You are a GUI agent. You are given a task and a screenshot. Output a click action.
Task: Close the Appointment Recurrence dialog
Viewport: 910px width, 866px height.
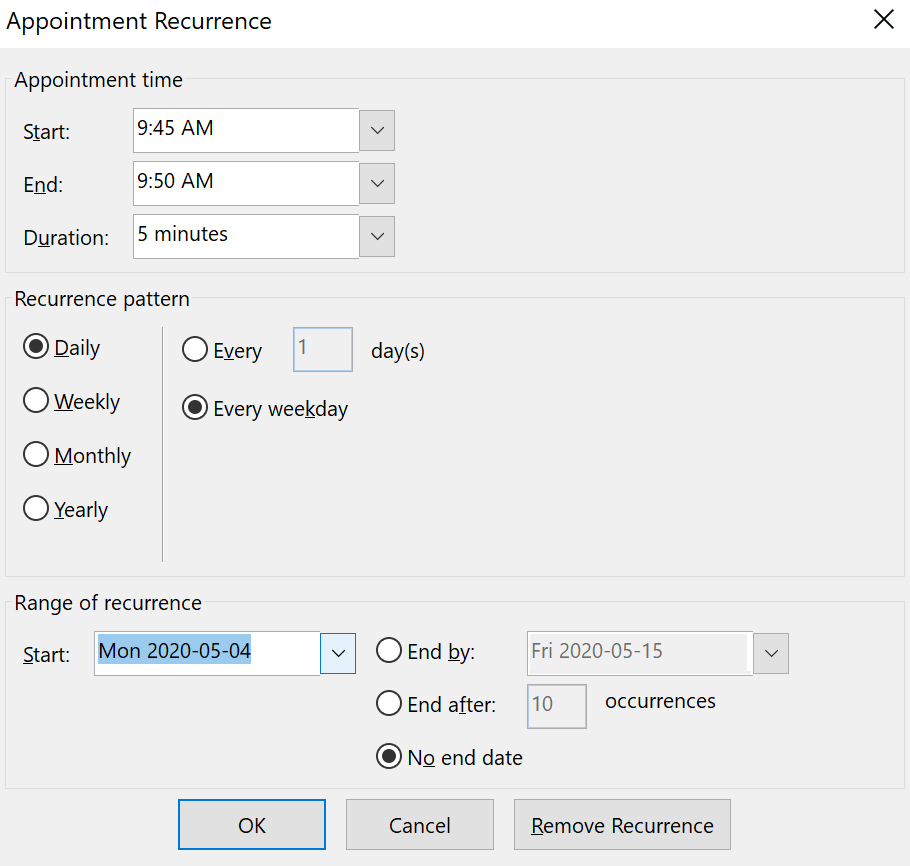point(883,20)
